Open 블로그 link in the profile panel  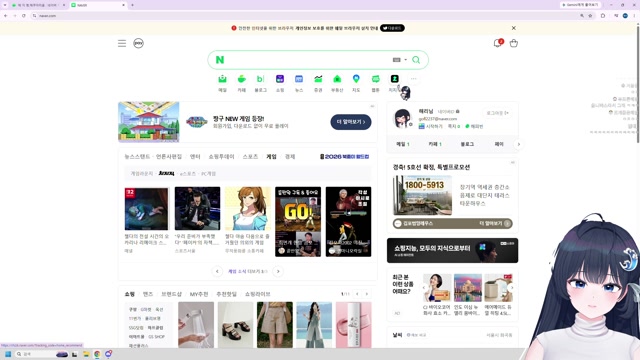pyautogui.click(x=467, y=144)
